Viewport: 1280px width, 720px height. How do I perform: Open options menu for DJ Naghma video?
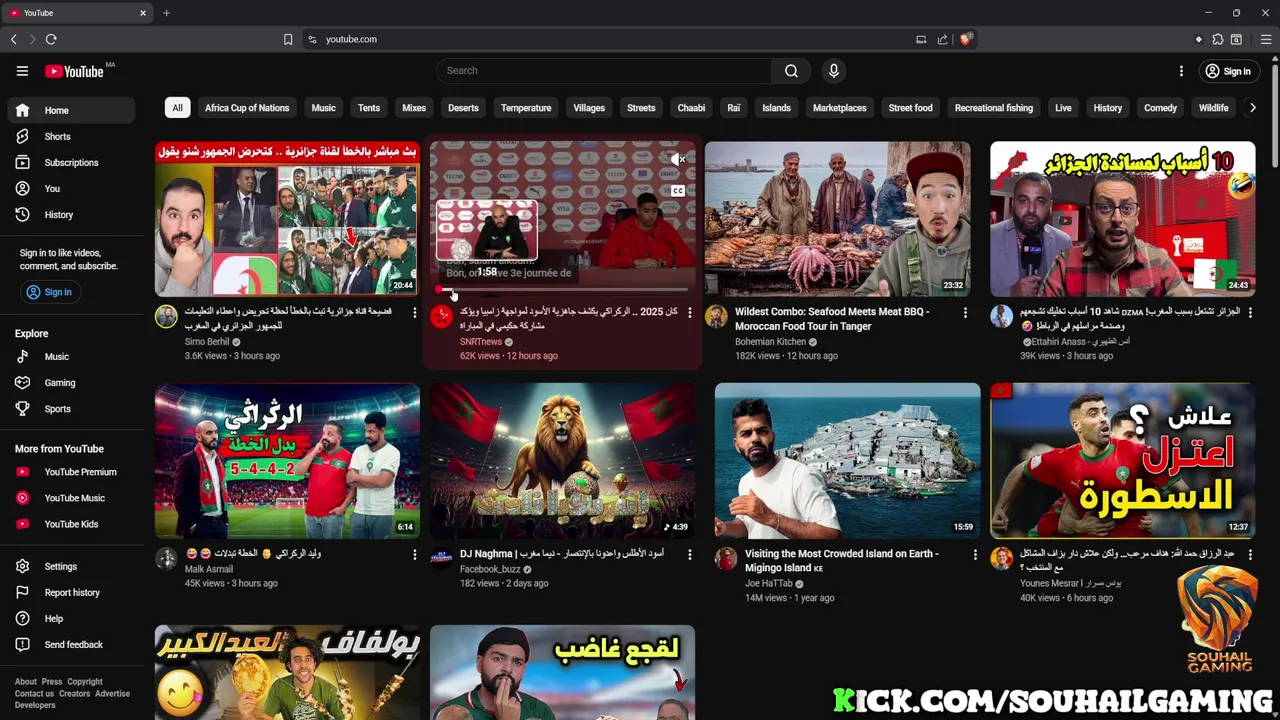click(x=689, y=554)
